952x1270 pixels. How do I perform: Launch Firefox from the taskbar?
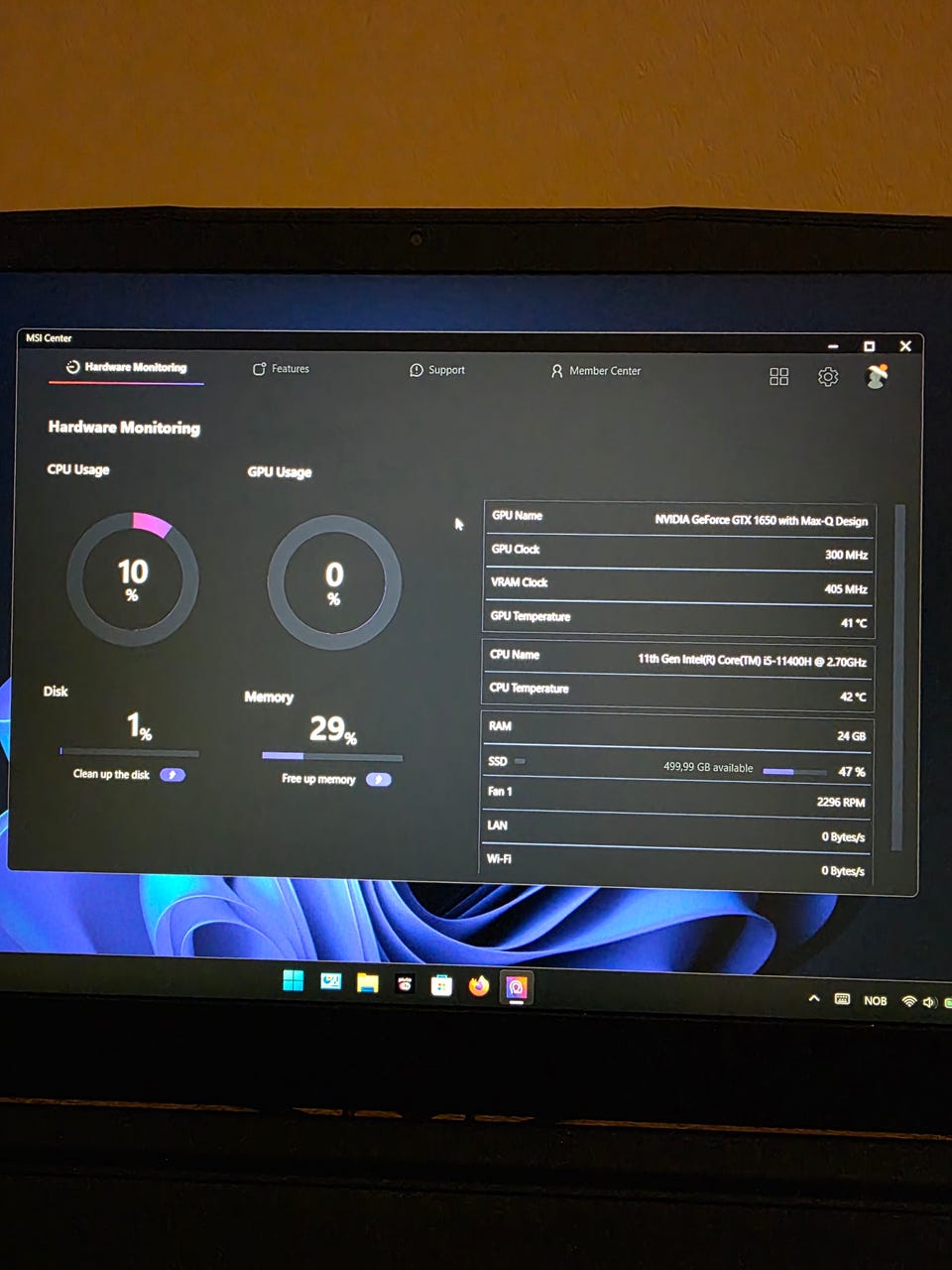click(479, 986)
